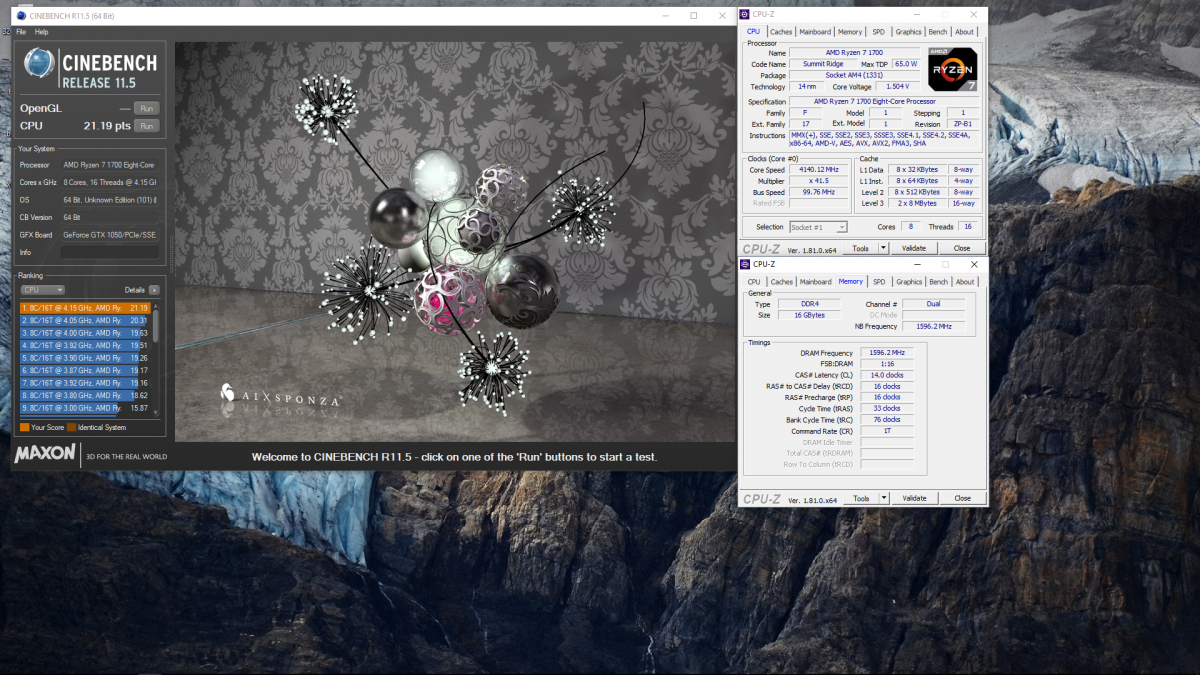This screenshot has width=1200, height=675.
Task: Click the GFX Board value GeForce GTX 1050
Action: coord(110,235)
